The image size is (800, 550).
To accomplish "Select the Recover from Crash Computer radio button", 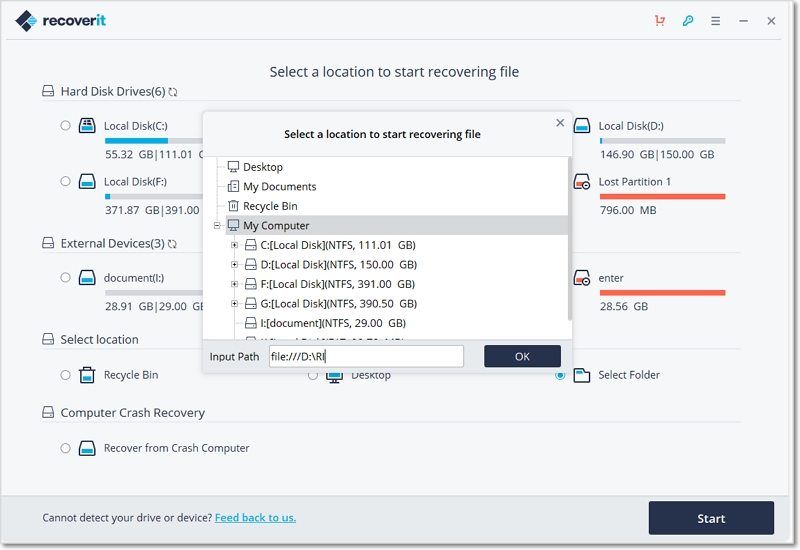I will (65, 448).
